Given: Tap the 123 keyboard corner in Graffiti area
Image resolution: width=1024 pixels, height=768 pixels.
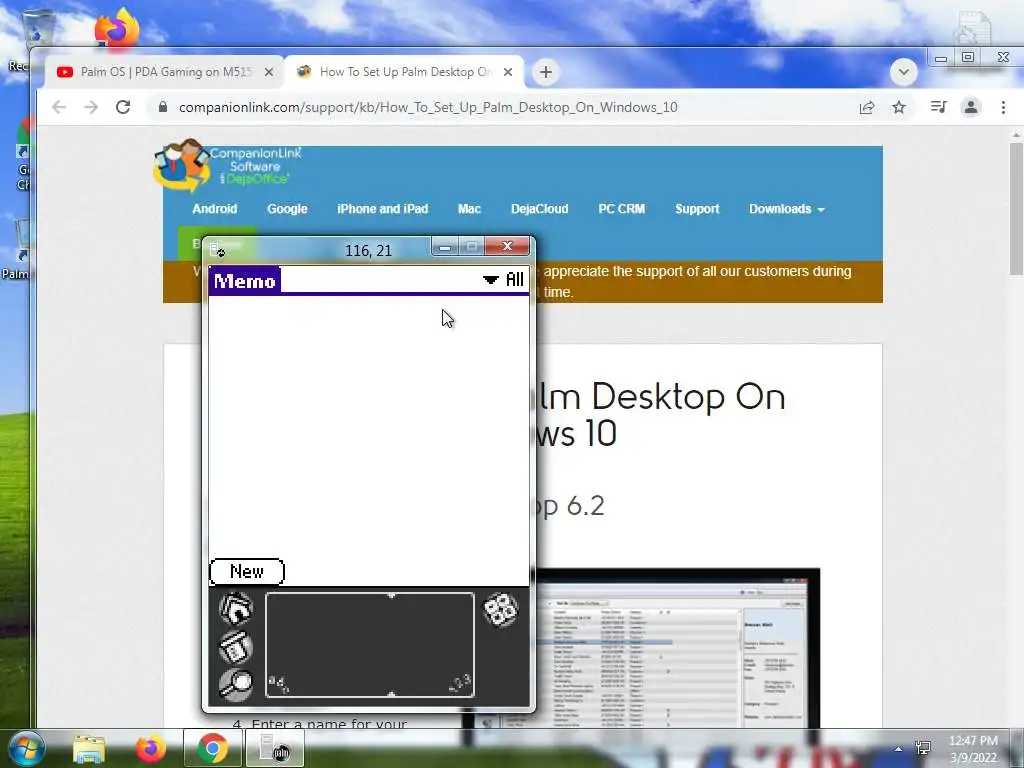Looking at the screenshot, I should (x=460, y=684).
